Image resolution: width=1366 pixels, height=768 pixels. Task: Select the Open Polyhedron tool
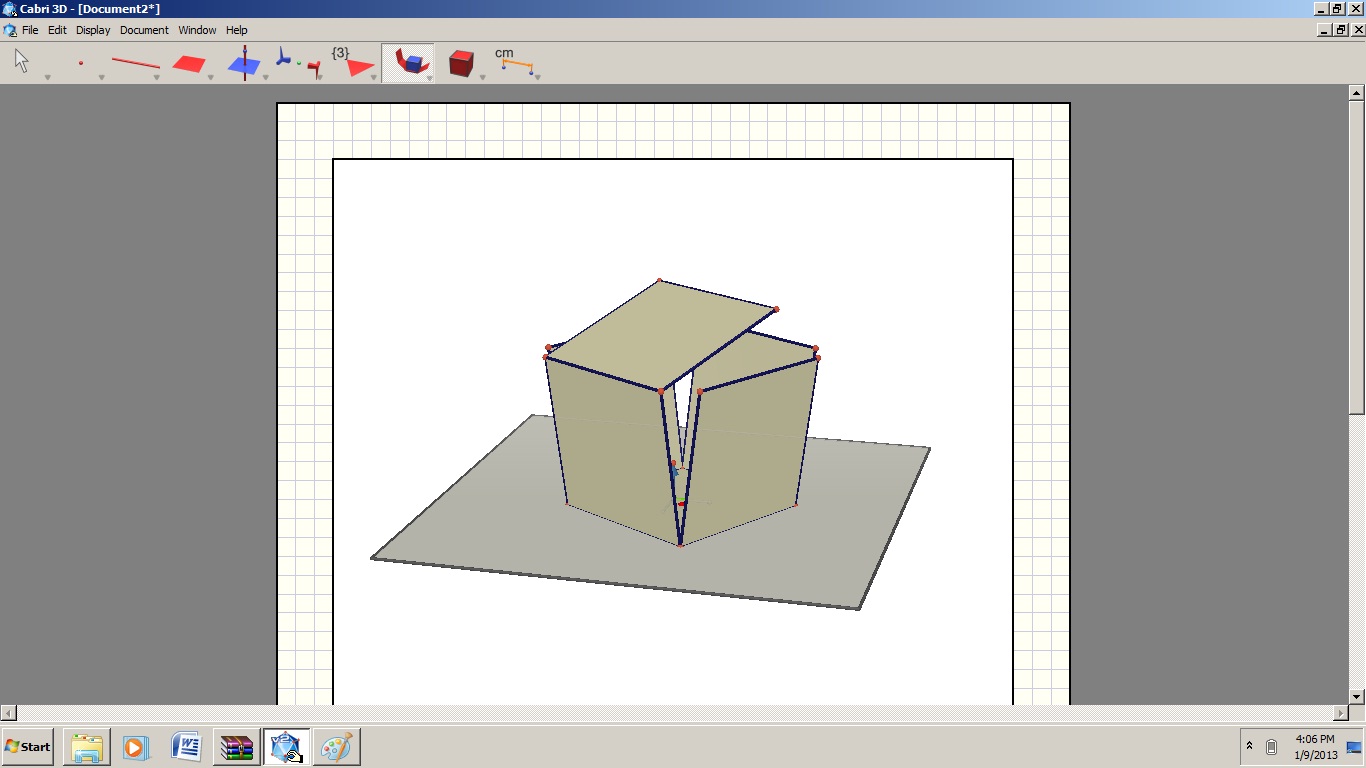408,62
